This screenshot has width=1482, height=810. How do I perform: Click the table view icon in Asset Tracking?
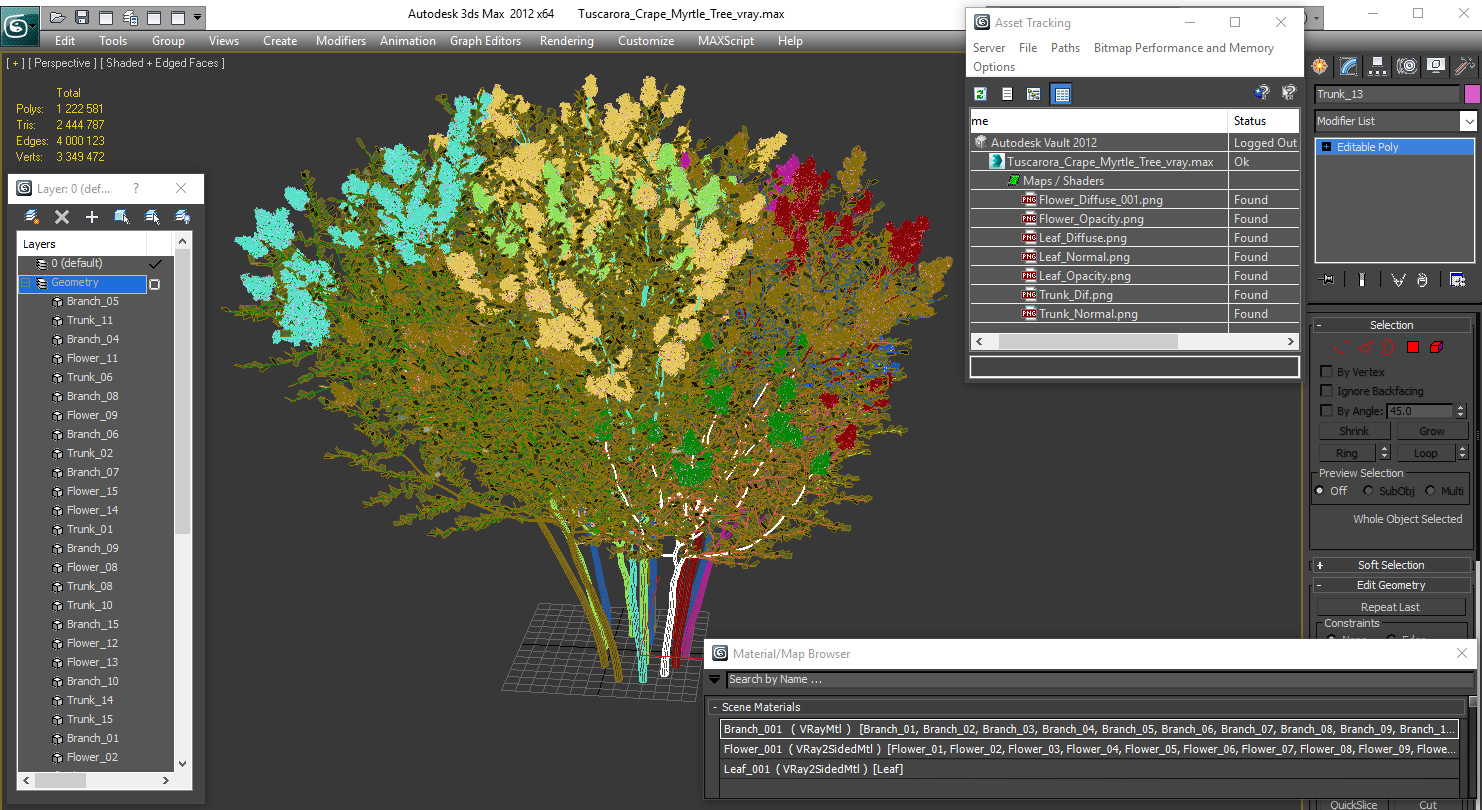point(1061,93)
